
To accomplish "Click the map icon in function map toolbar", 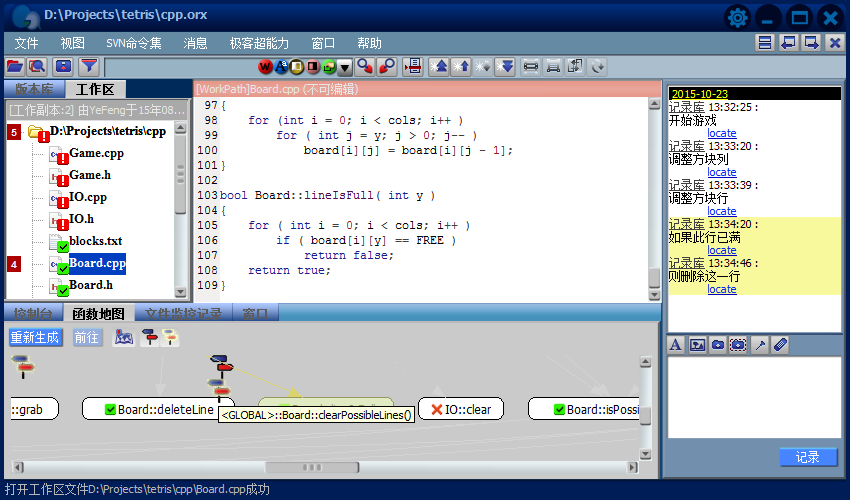I will click(124, 338).
